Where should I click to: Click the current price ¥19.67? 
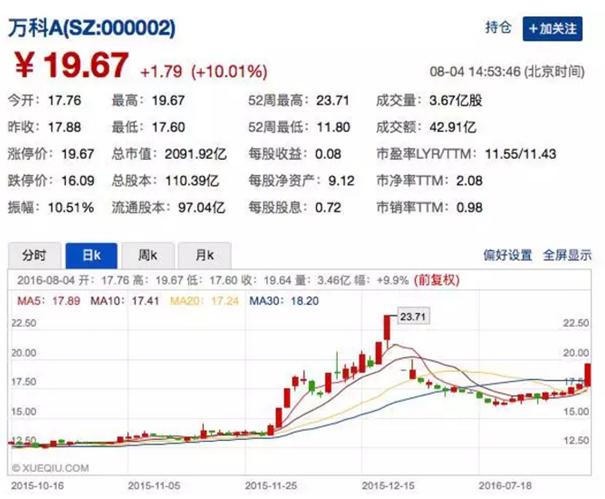[x=71, y=65]
